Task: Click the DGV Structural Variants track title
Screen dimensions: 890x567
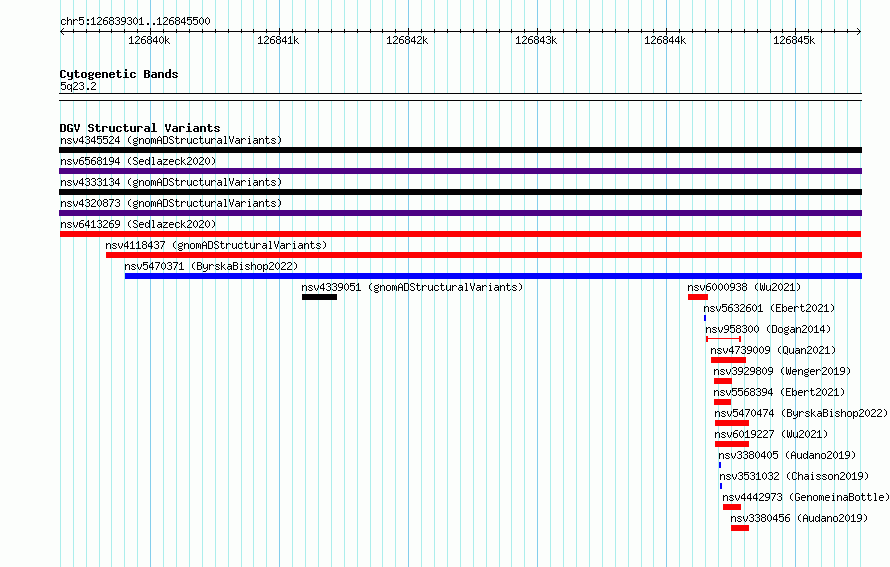Action: pos(140,128)
